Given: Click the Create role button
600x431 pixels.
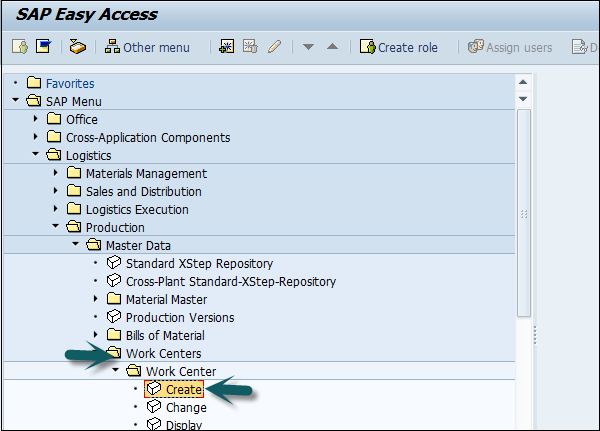Looking at the screenshot, I should [400, 47].
